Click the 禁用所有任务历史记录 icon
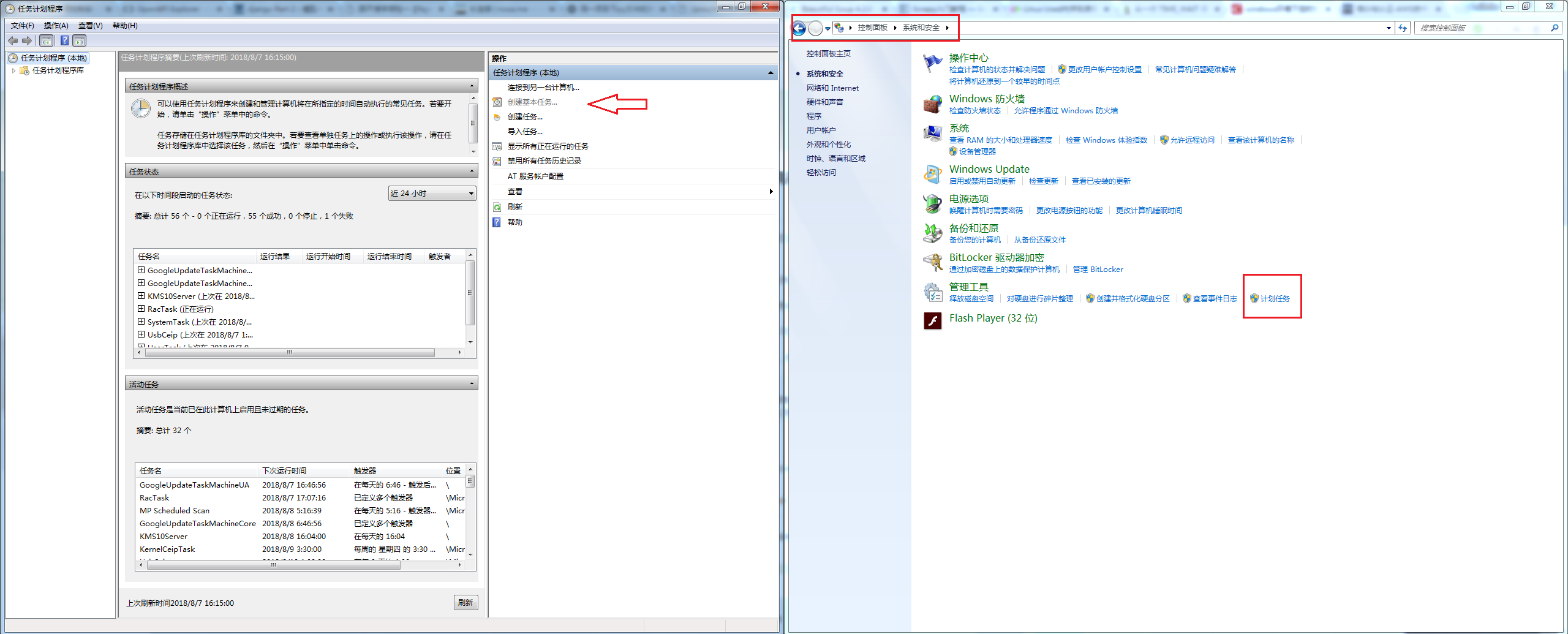 (x=497, y=161)
